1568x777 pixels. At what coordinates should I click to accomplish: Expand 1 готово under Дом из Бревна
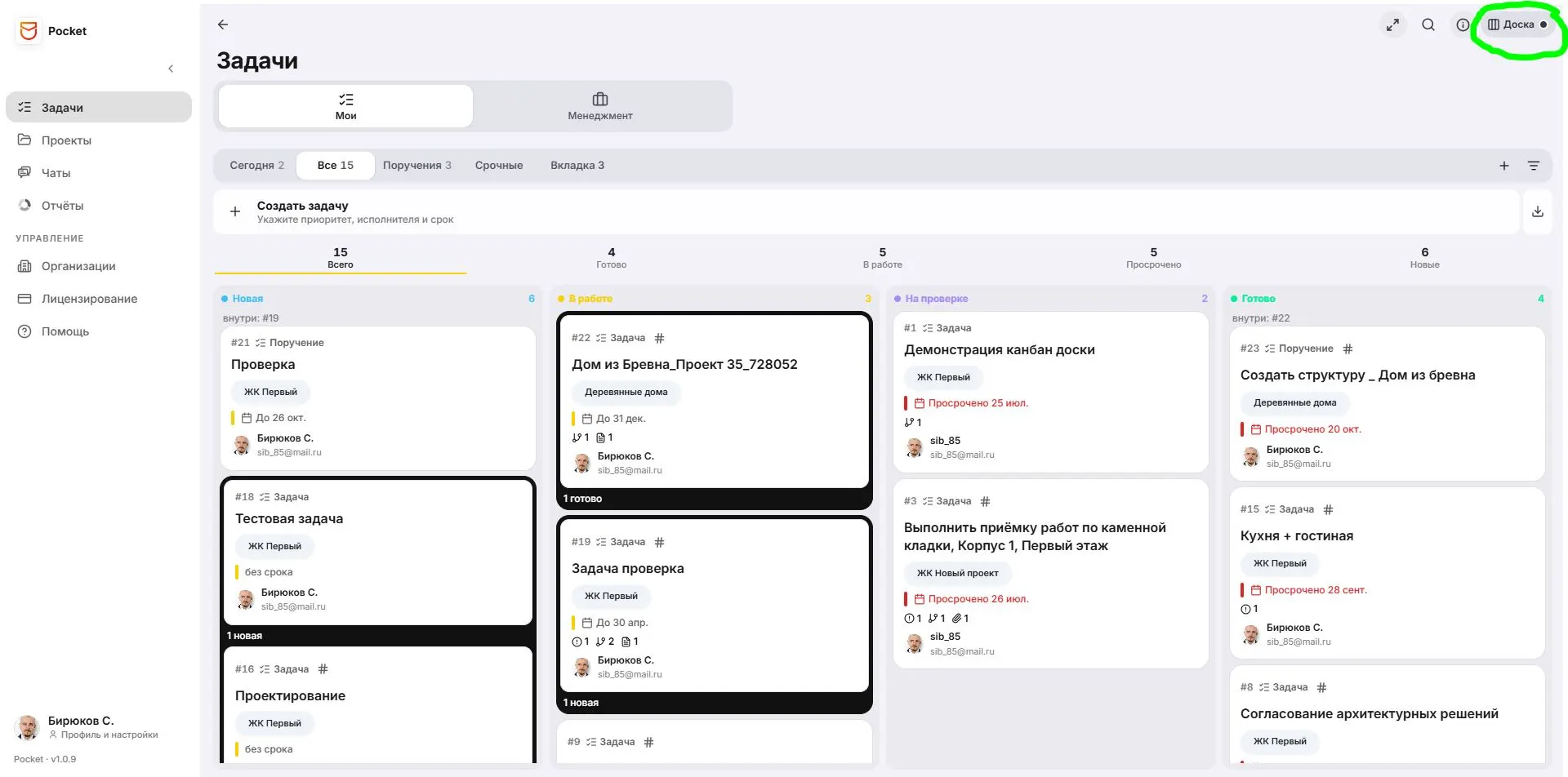pyautogui.click(x=582, y=499)
